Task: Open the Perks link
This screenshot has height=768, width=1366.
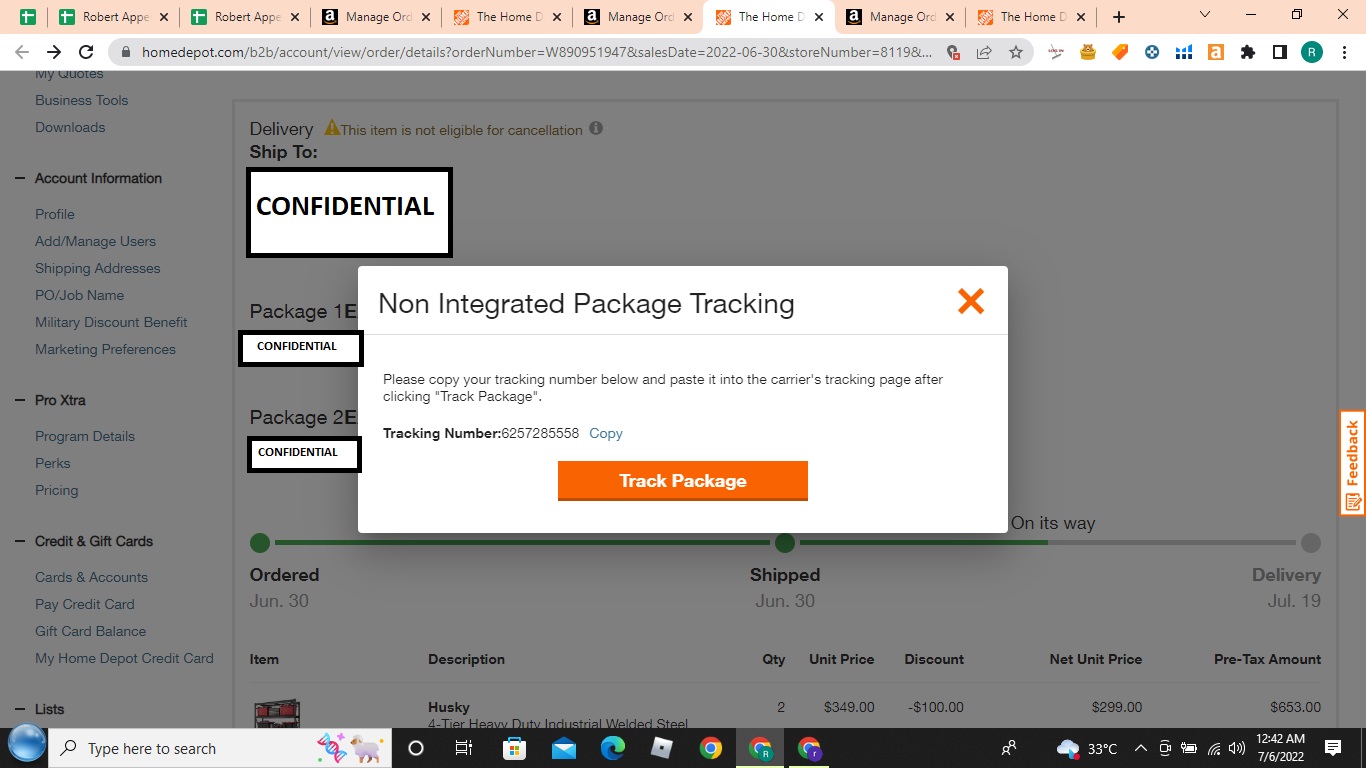Action: (x=53, y=463)
